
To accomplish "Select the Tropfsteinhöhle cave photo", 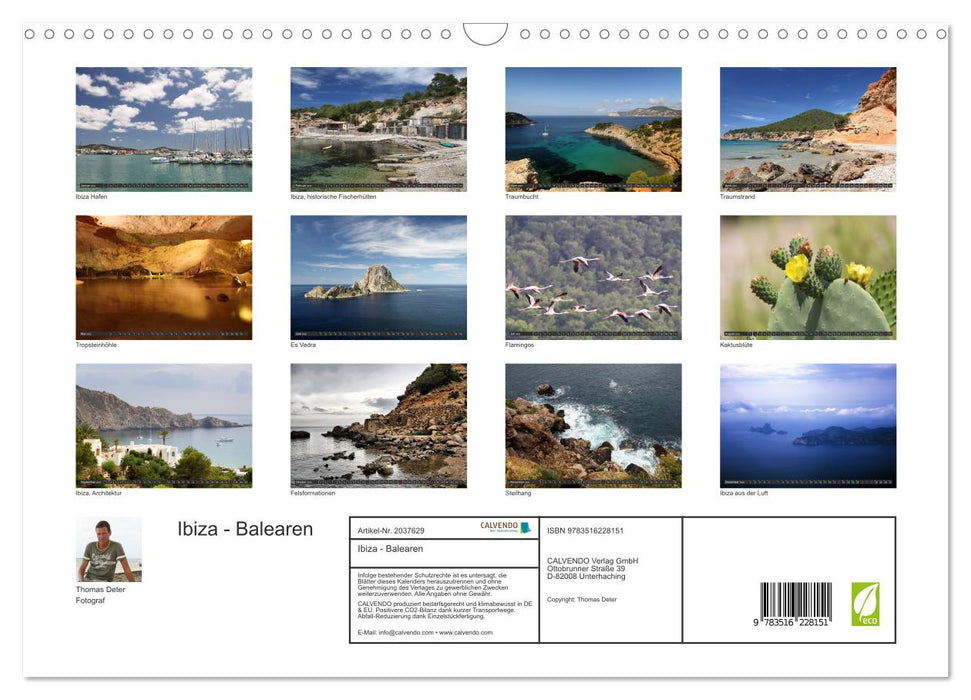I will coord(164,277).
